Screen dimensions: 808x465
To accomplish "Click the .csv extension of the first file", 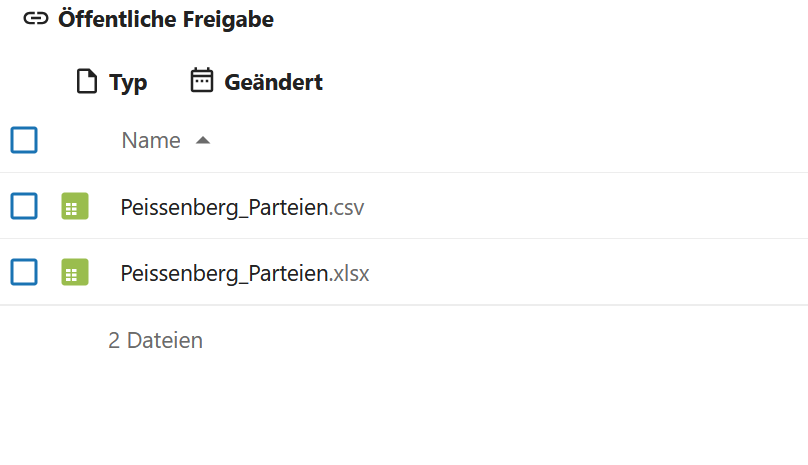I will 347,208.
